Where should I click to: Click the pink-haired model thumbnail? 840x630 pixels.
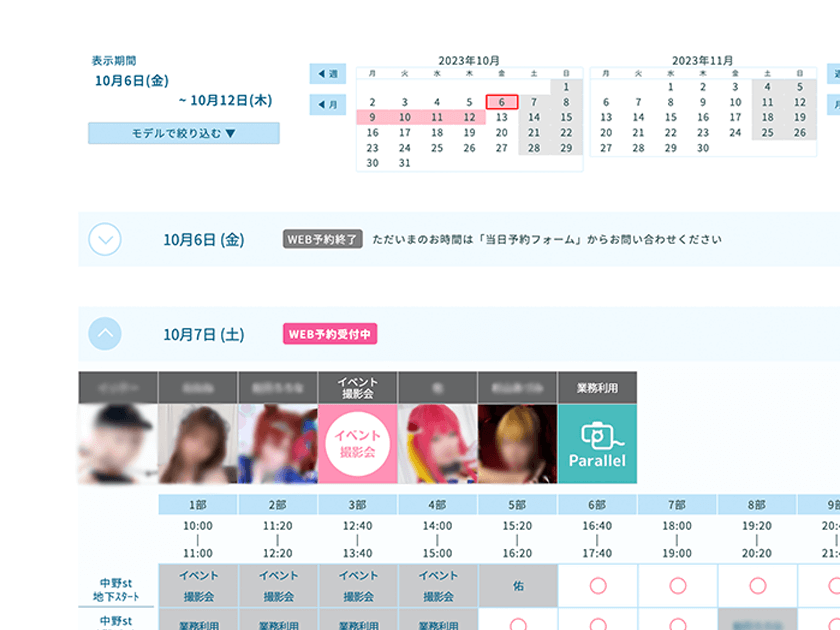[438, 444]
